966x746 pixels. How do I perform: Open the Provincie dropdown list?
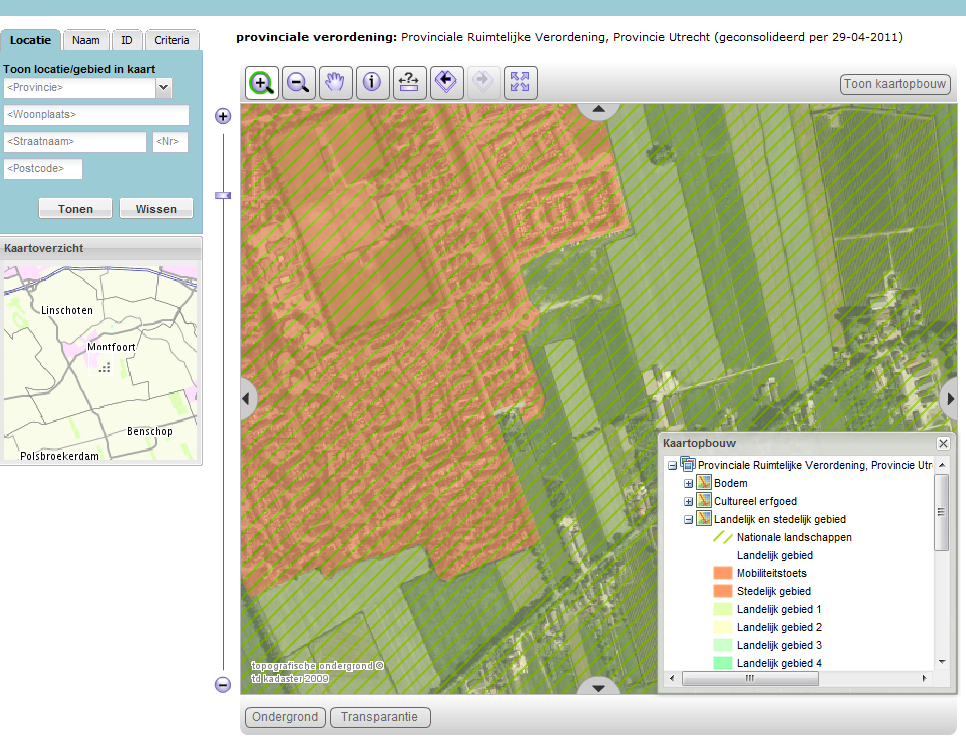point(163,88)
